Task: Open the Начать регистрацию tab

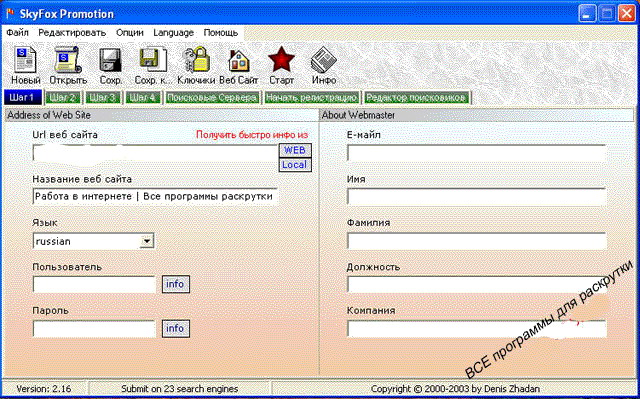Action: click(x=311, y=98)
